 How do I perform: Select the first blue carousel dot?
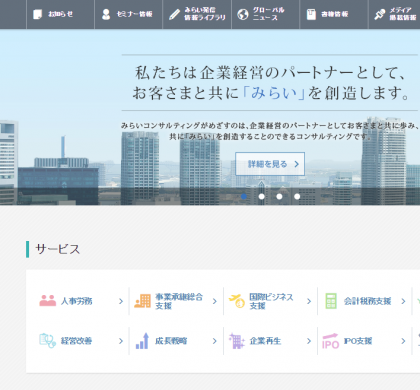tap(244, 196)
